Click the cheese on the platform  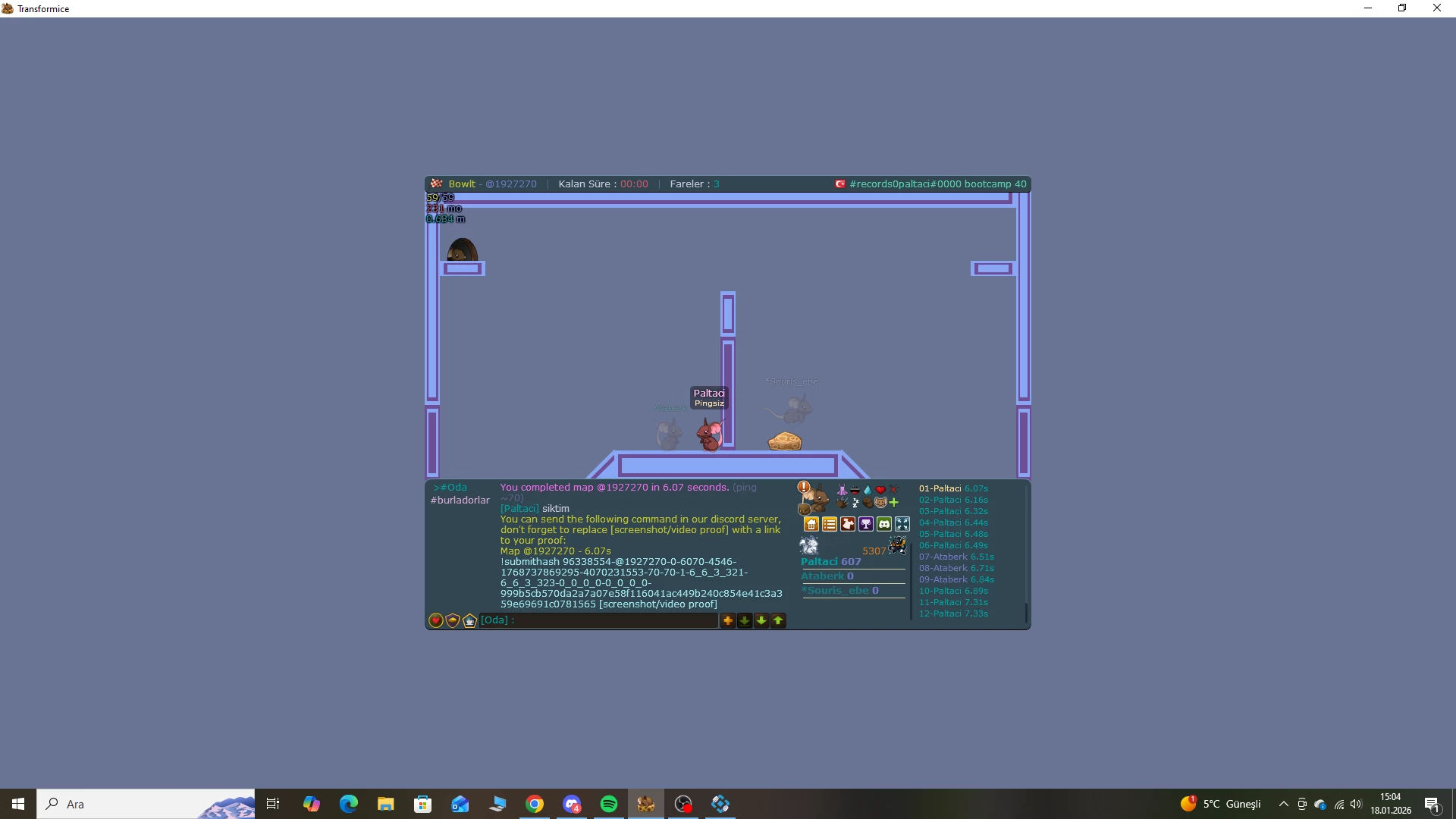(x=785, y=441)
